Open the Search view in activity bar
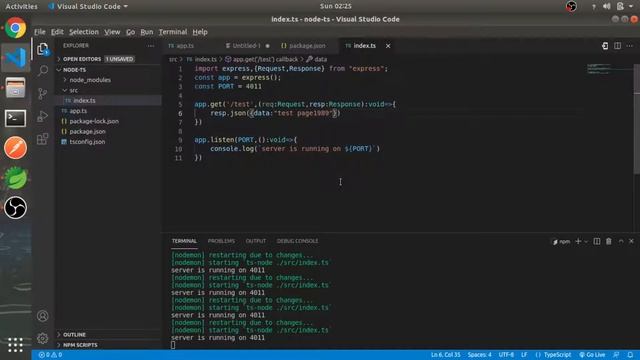640x360 pixels. [42, 71]
